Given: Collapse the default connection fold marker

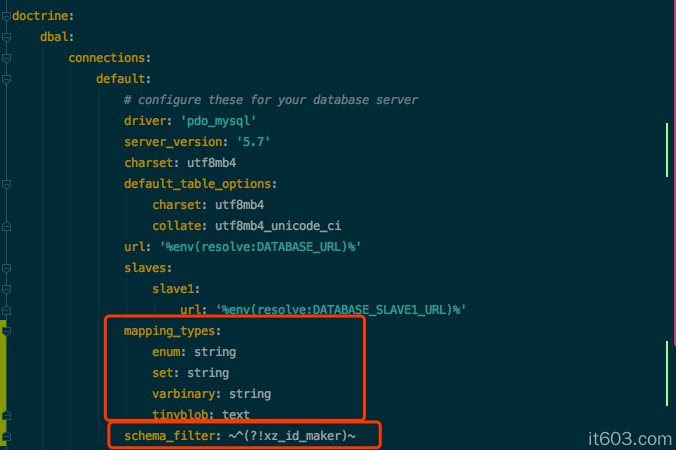Looking at the screenshot, I should 5,78.
